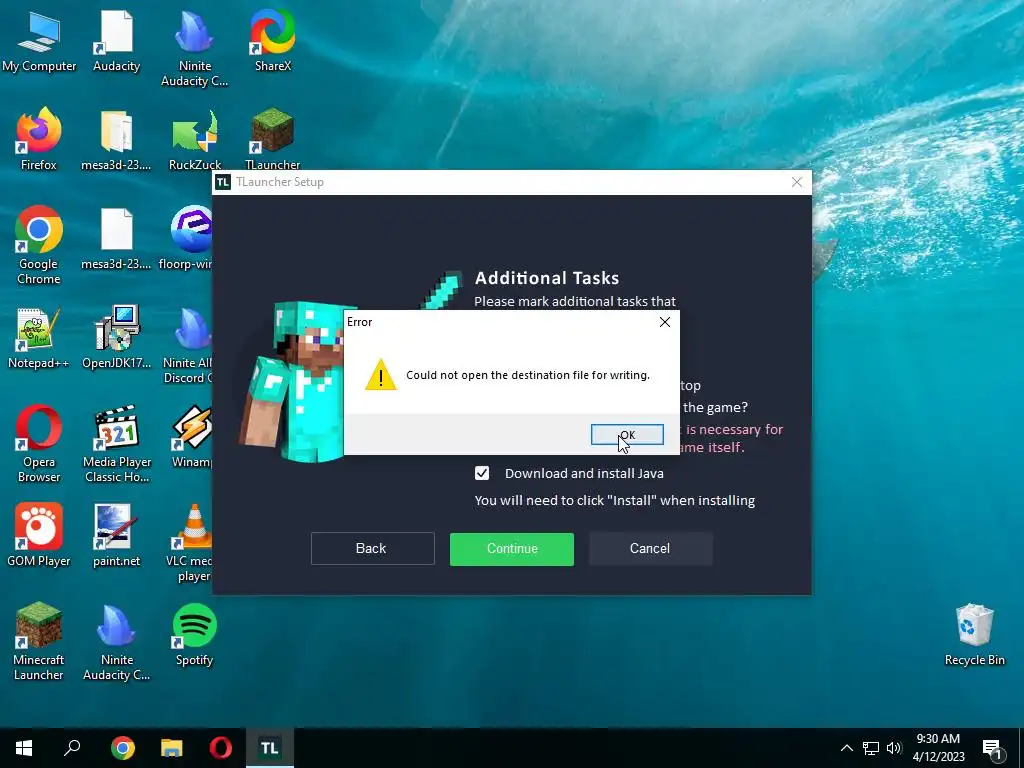Click error message about destination file
This screenshot has height=768, width=1024.
point(528,375)
